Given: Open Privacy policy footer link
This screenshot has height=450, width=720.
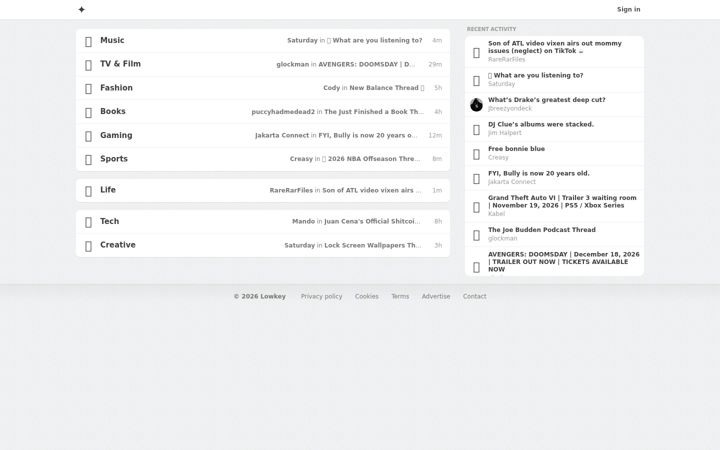Looking at the screenshot, I should 321,297.
